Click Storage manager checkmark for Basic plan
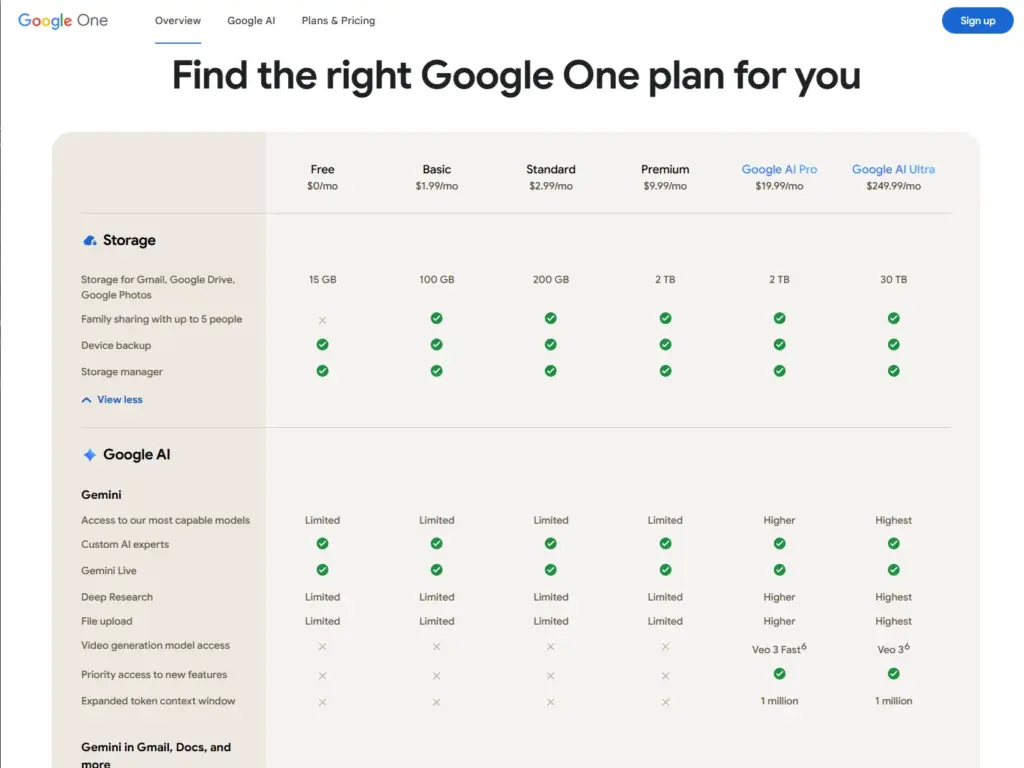Viewport: 1024px width, 768px height. point(437,371)
